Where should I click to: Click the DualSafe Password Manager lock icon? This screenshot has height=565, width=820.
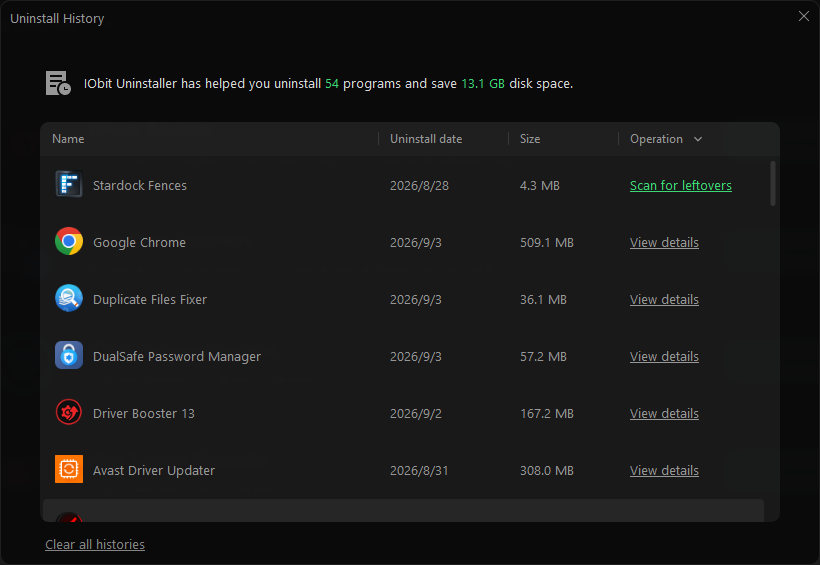pyautogui.click(x=69, y=355)
